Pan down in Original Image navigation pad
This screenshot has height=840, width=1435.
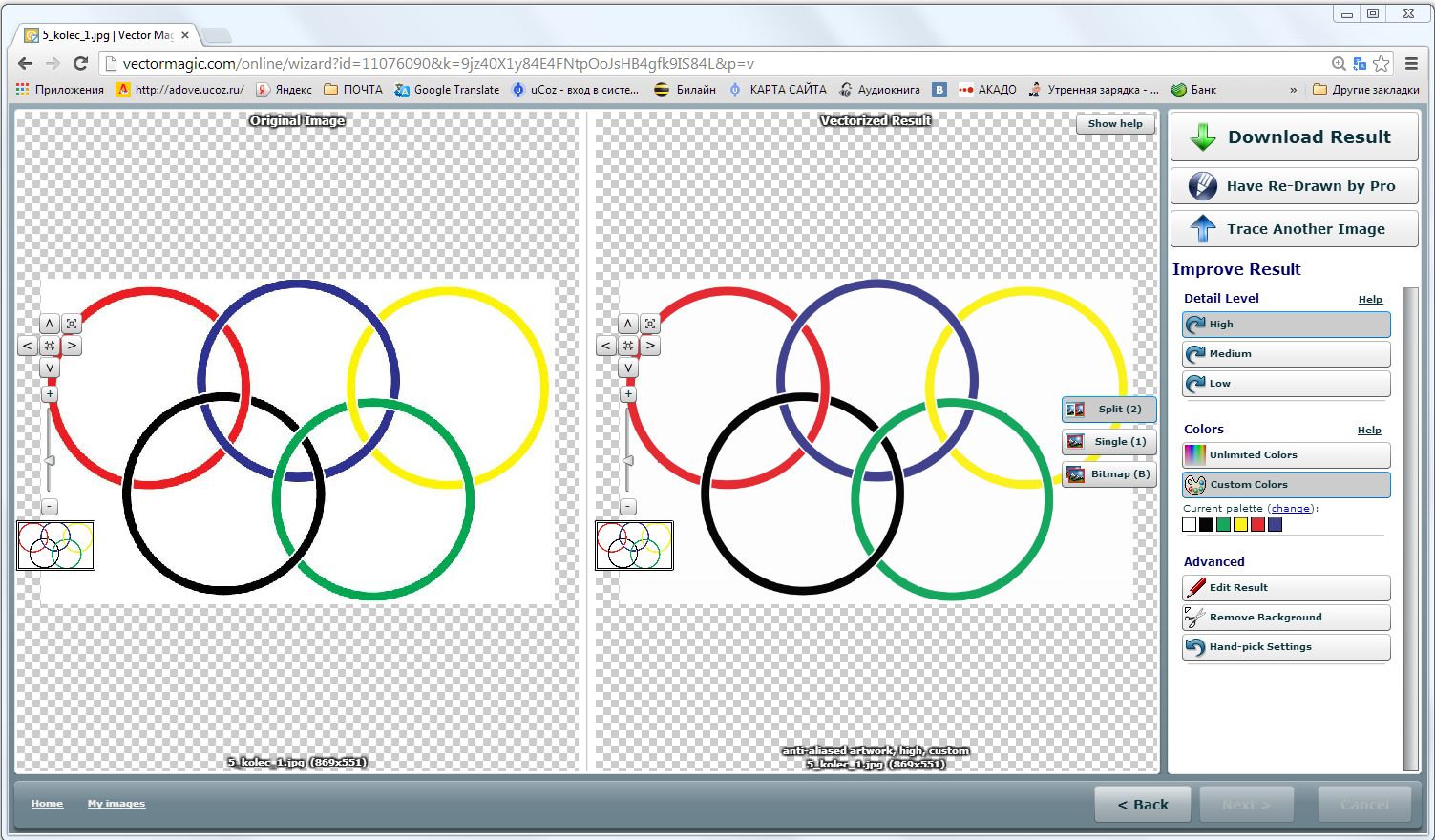(x=50, y=367)
